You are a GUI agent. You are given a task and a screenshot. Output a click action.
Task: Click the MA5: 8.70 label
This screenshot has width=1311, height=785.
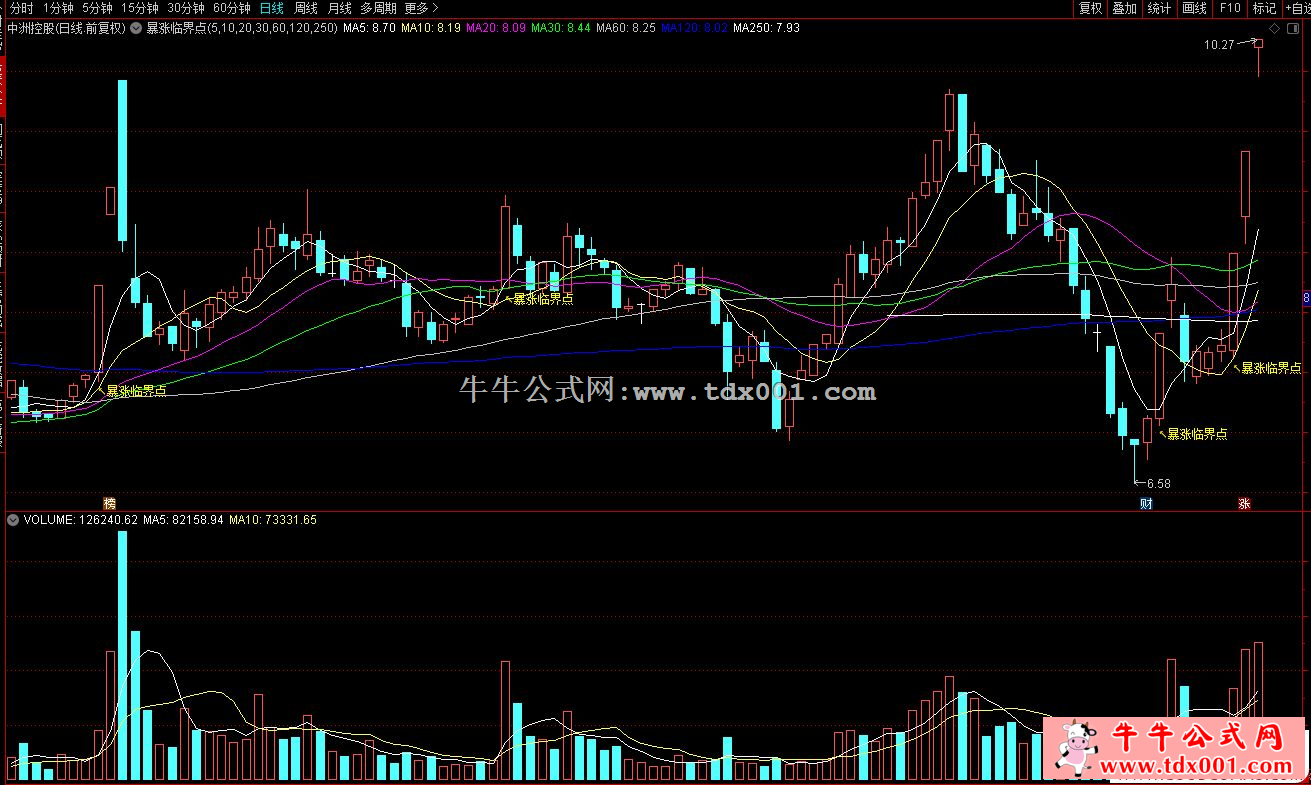[x=369, y=28]
